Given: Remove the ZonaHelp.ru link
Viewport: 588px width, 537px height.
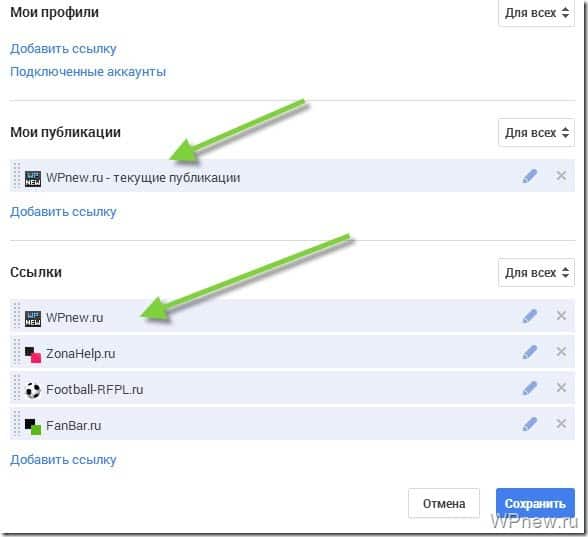Looking at the screenshot, I should (x=561, y=352).
